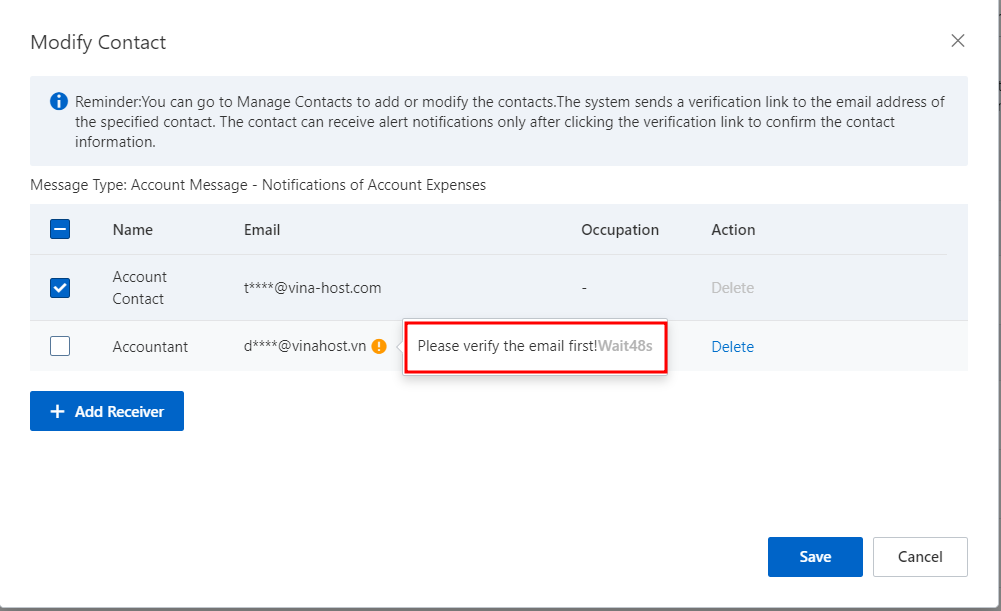Check the Accountant row checkbox
The image size is (1001, 611).
point(60,347)
